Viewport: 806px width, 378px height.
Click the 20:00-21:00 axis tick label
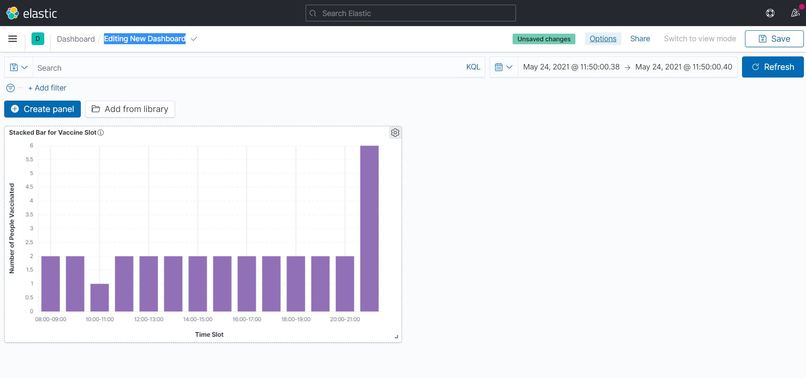(345, 319)
